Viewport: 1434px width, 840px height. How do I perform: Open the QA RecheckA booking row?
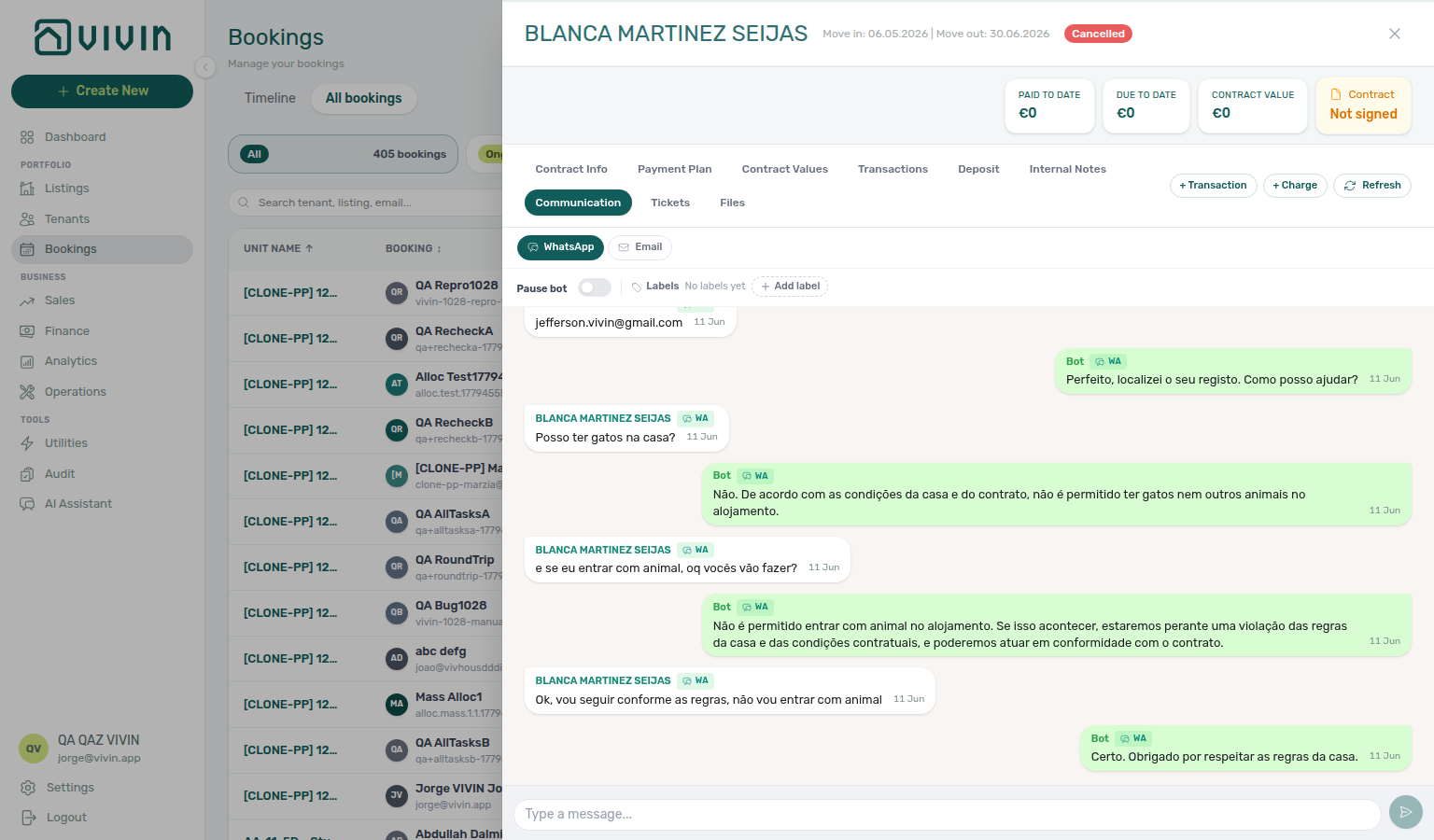pos(366,339)
